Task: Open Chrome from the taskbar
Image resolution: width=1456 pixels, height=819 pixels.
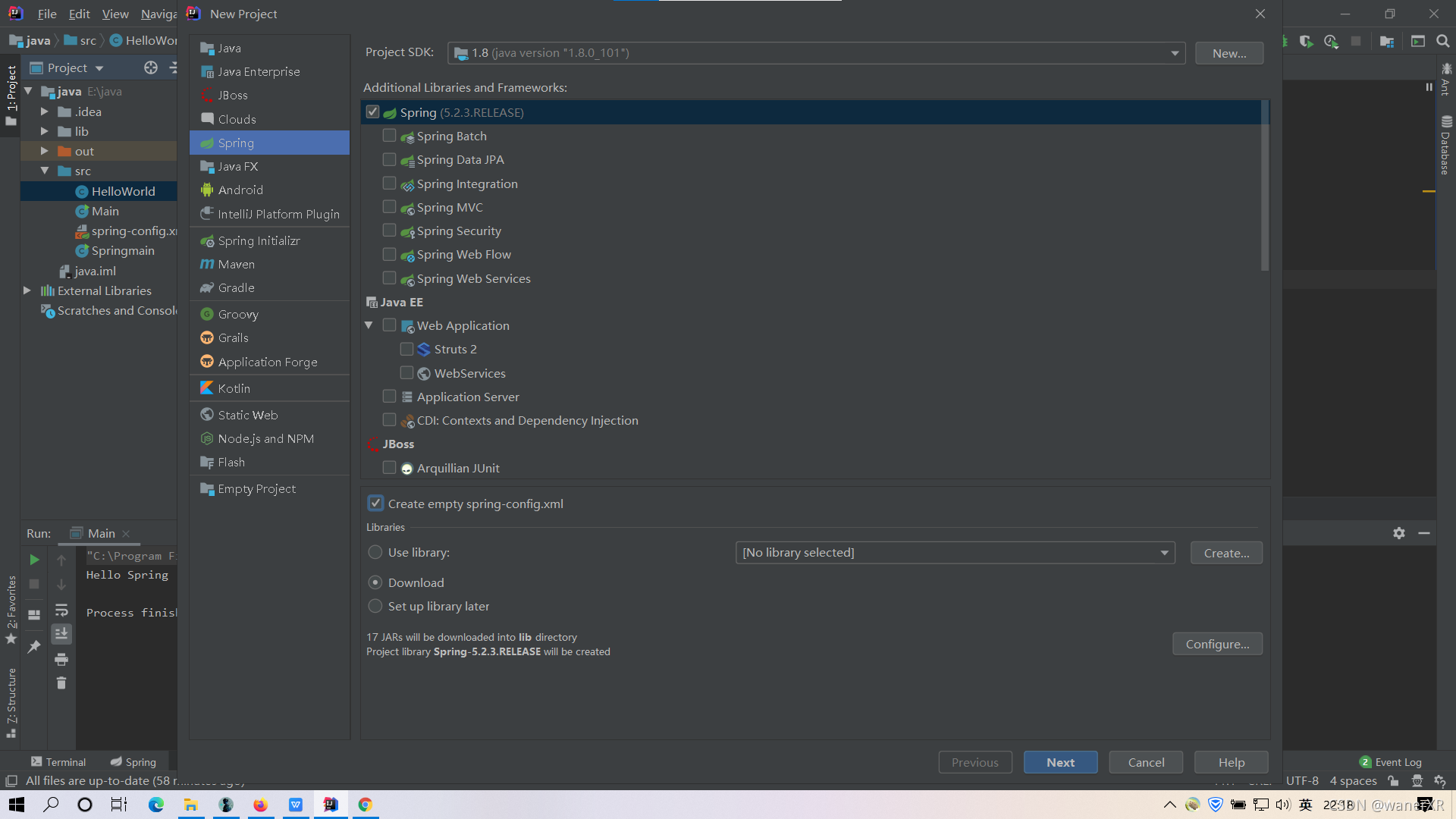Action: (x=366, y=805)
